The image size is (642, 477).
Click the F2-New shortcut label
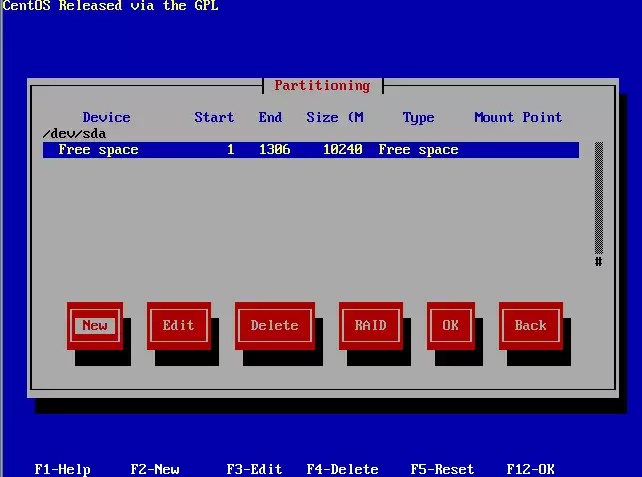[x=155, y=469]
